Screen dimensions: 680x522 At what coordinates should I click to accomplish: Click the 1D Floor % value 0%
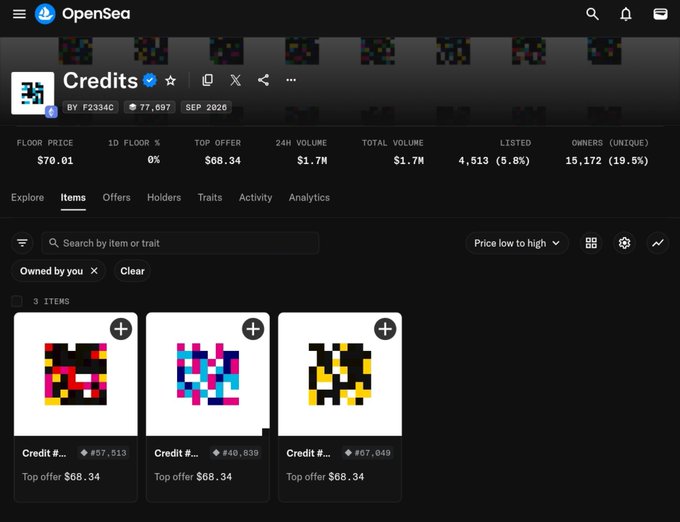(x=154, y=160)
